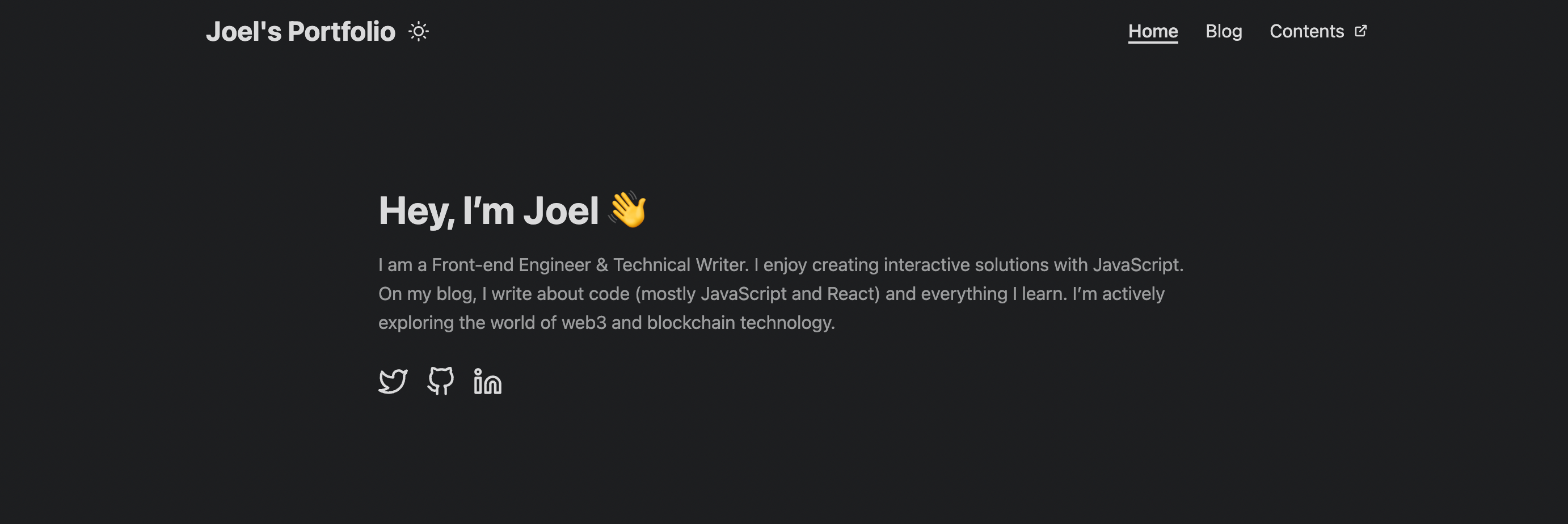Click the "Hey, I'm Joel" heading
The height and width of the screenshot is (524, 1568).
coord(488,211)
